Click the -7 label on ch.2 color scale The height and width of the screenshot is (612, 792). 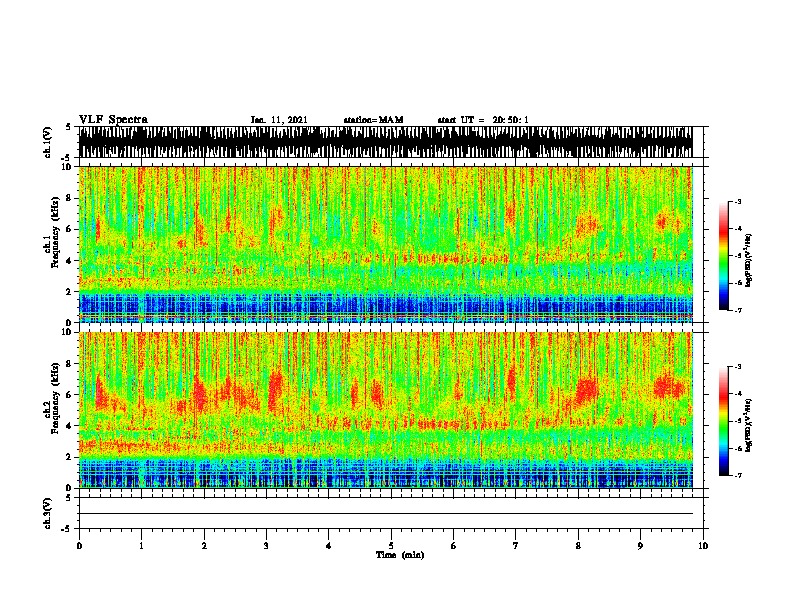coord(738,476)
